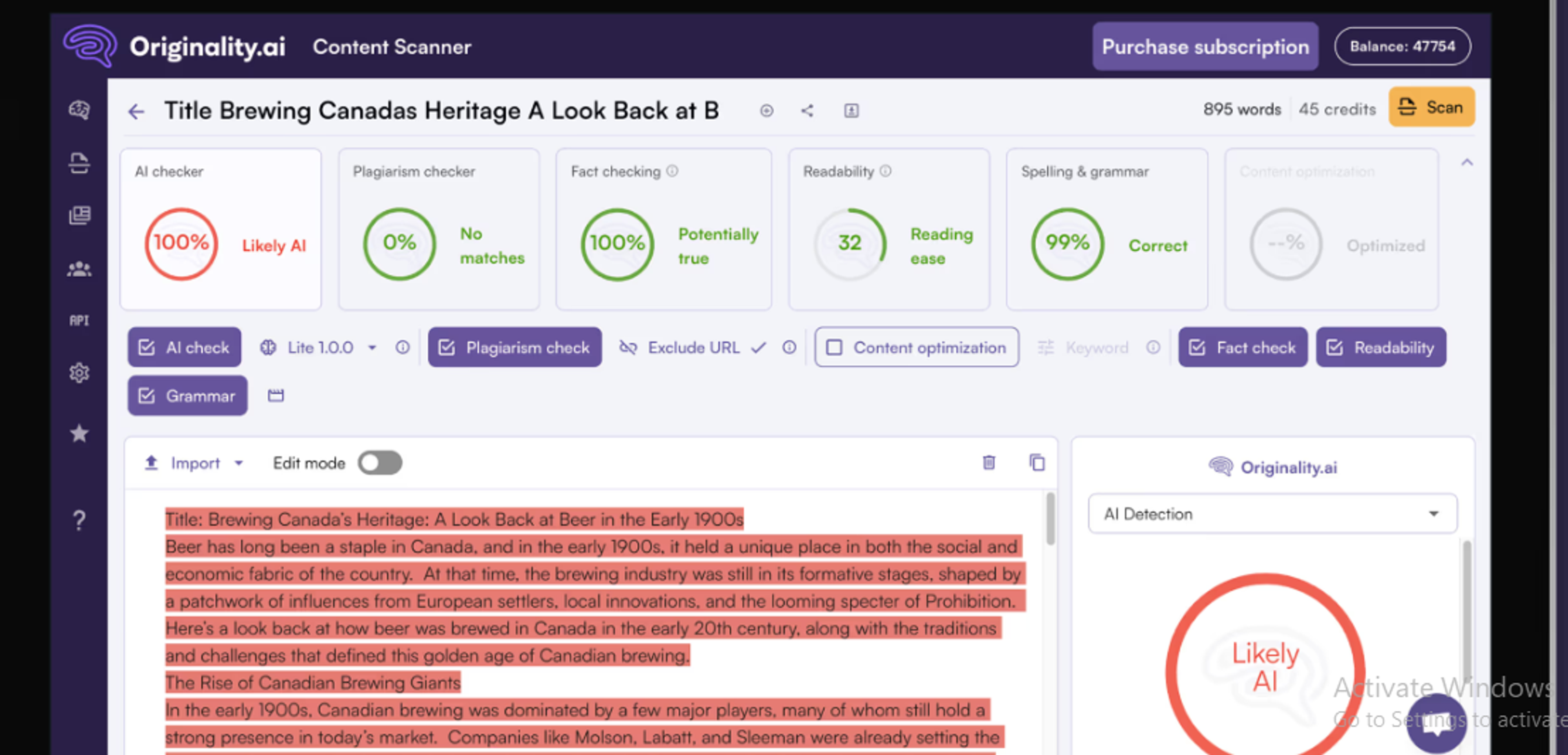Collapse the results panel with the chevron
1568x755 pixels.
(1467, 163)
